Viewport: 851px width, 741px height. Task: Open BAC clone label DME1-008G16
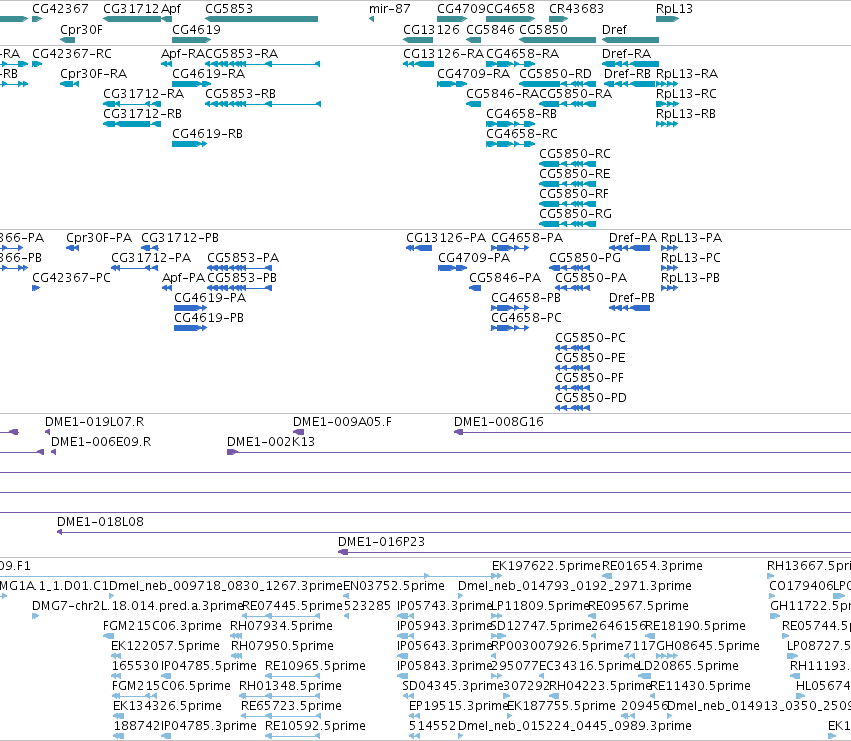tap(499, 422)
